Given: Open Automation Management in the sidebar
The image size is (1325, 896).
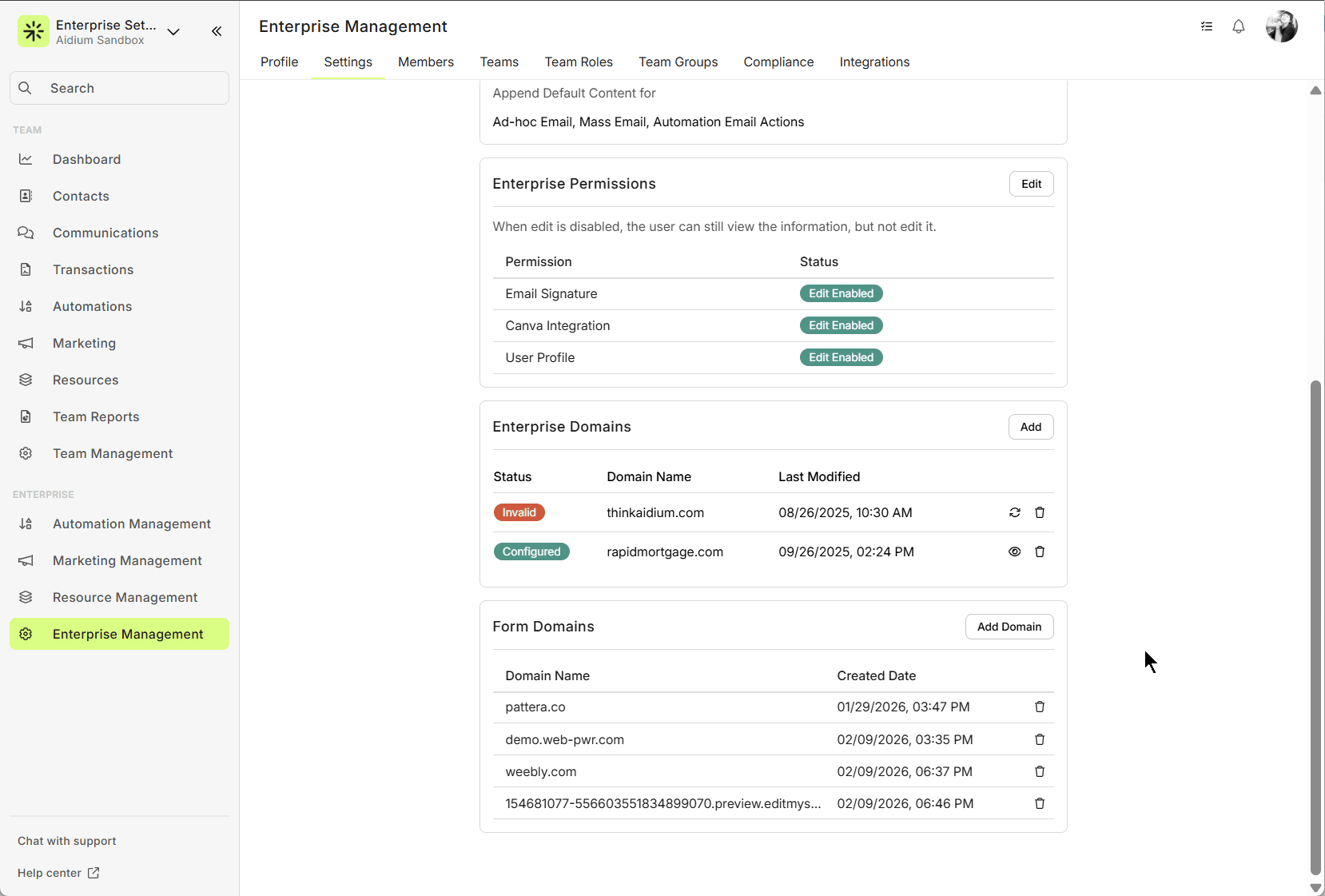Looking at the screenshot, I should [x=131, y=524].
